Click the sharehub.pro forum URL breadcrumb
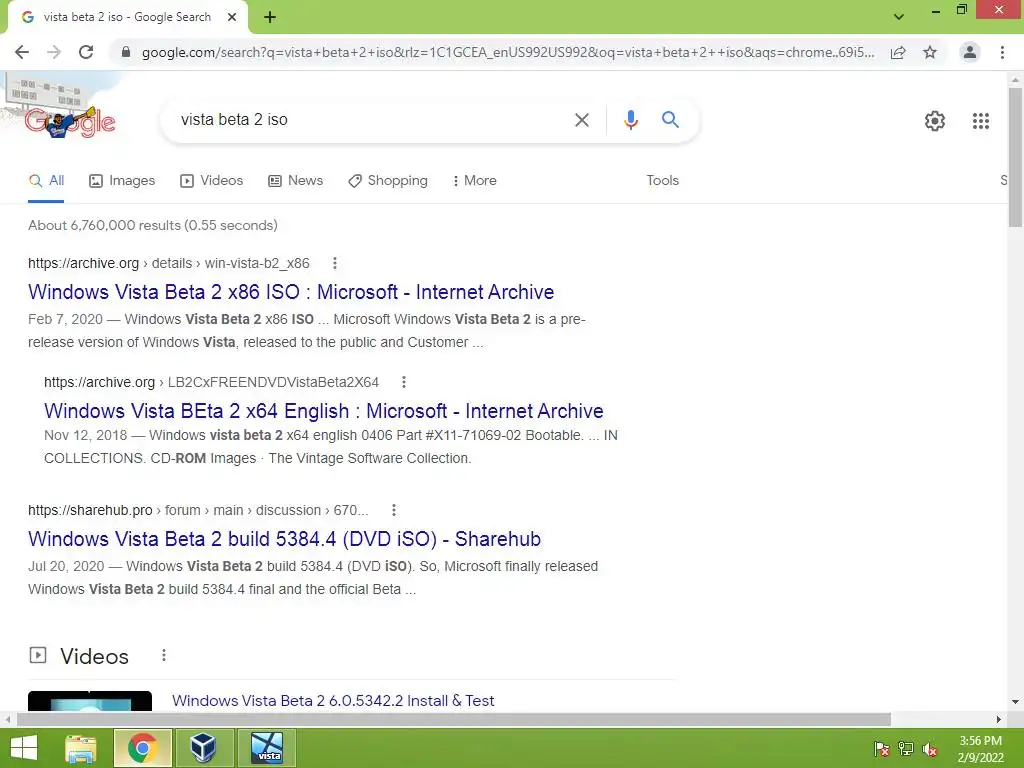The image size is (1024, 768). pos(198,510)
